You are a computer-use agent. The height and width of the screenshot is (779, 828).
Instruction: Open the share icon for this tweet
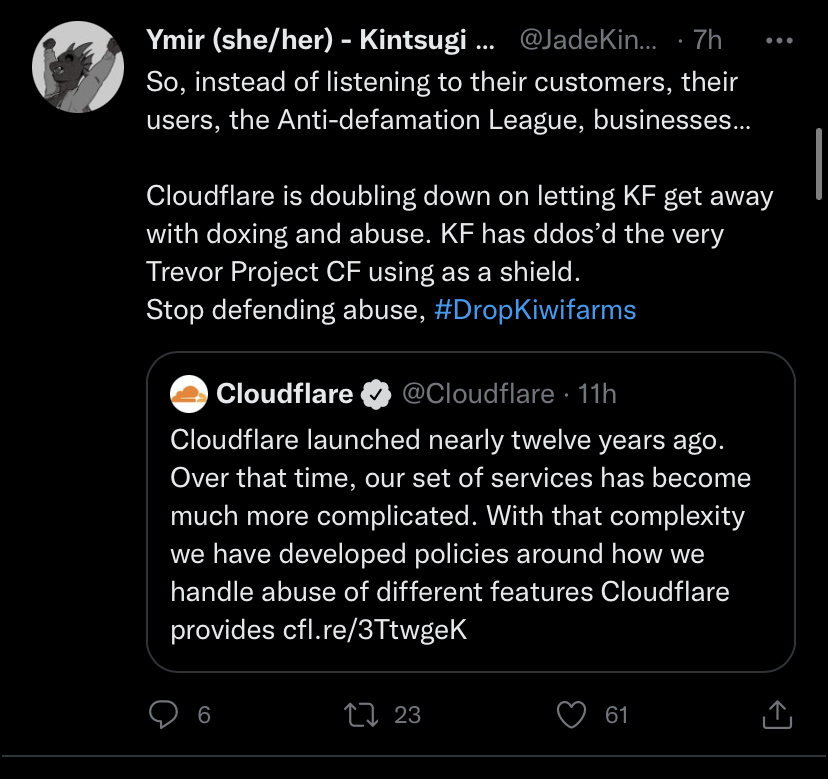[x=777, y=715]
